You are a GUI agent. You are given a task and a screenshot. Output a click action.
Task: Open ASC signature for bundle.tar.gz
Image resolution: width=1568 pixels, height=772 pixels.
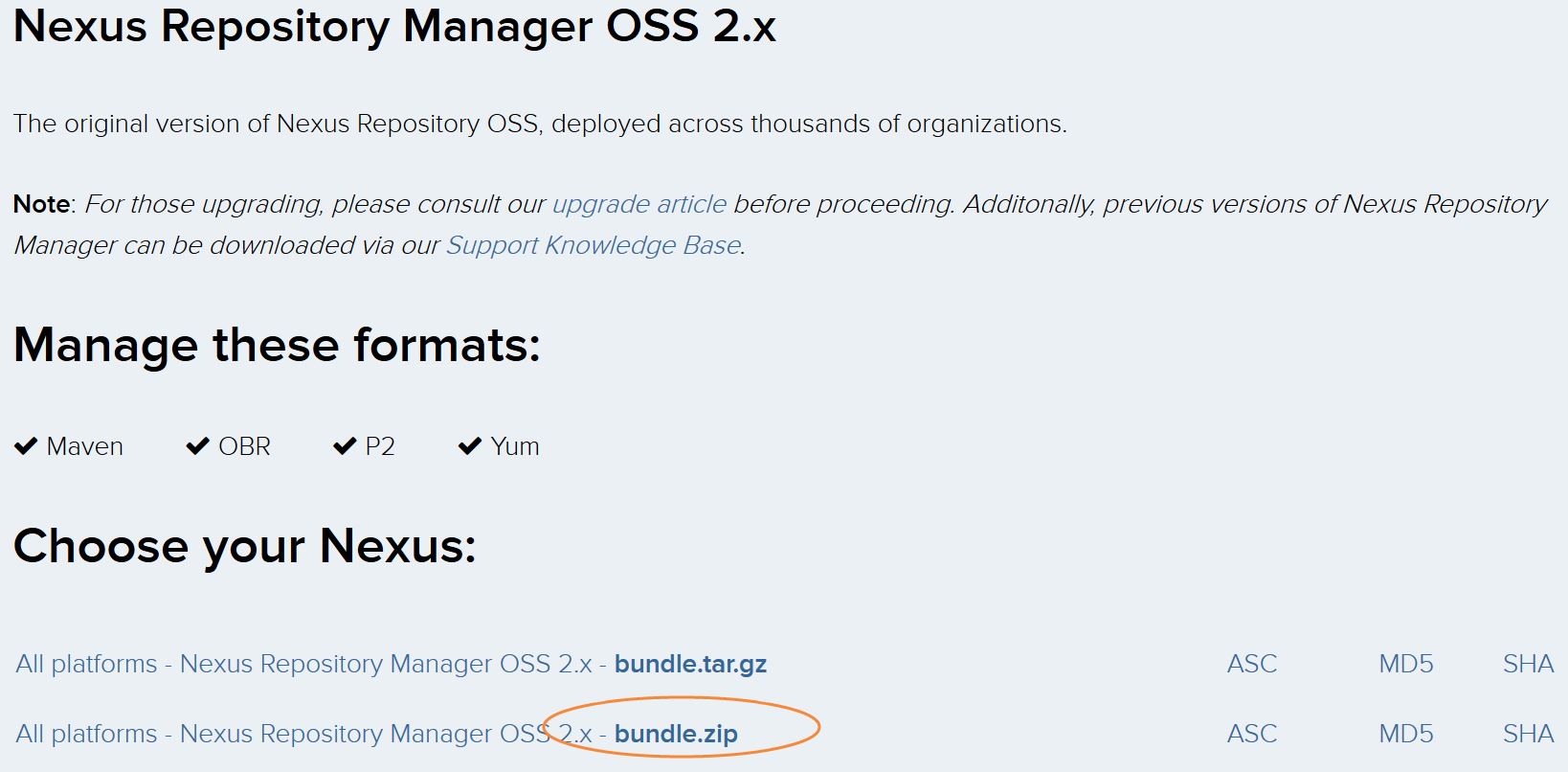coord(1252,664)
